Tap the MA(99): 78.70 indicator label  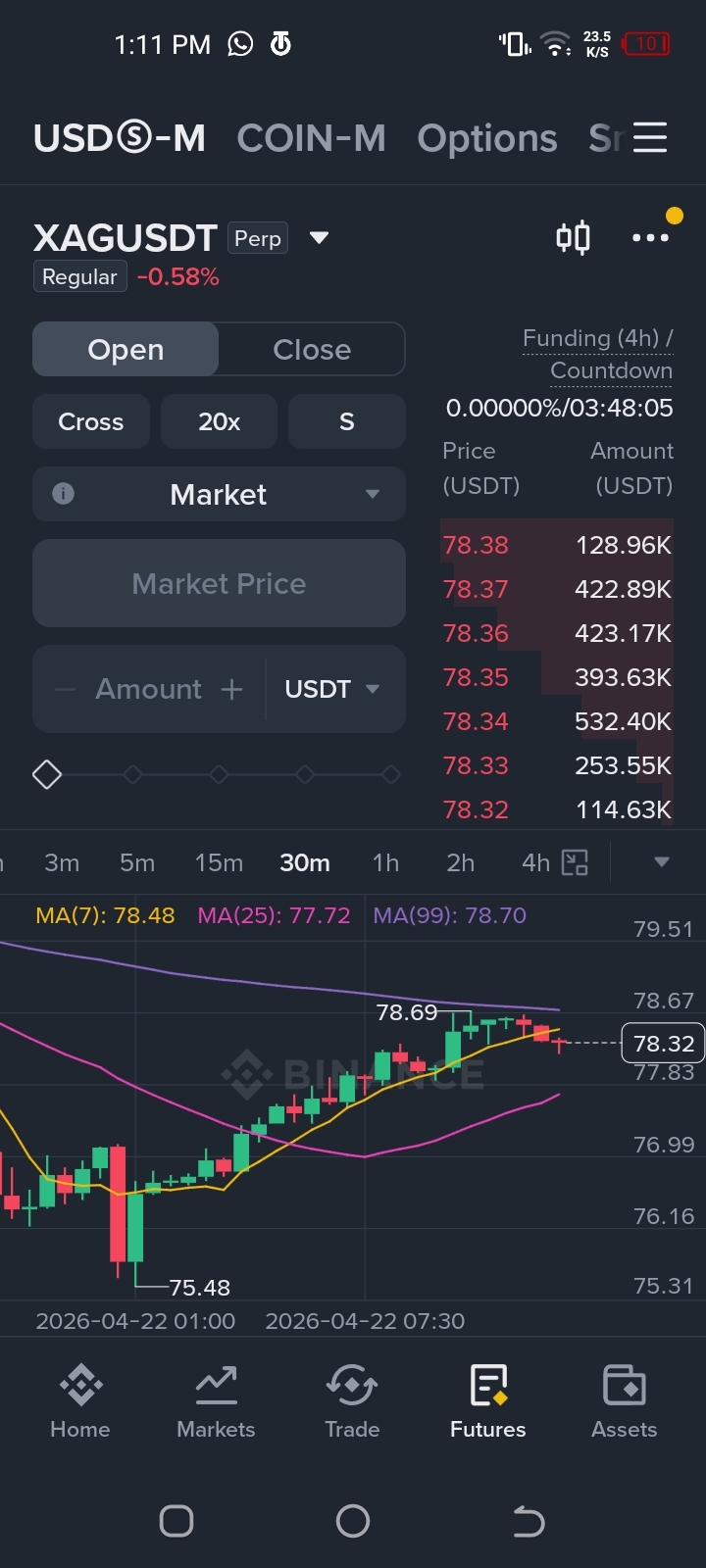[449, 915]
